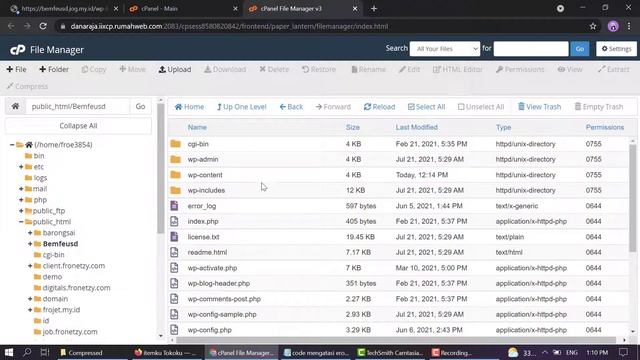
Task: Open the Windows Start menu
Action: click(x=9, y=352)
